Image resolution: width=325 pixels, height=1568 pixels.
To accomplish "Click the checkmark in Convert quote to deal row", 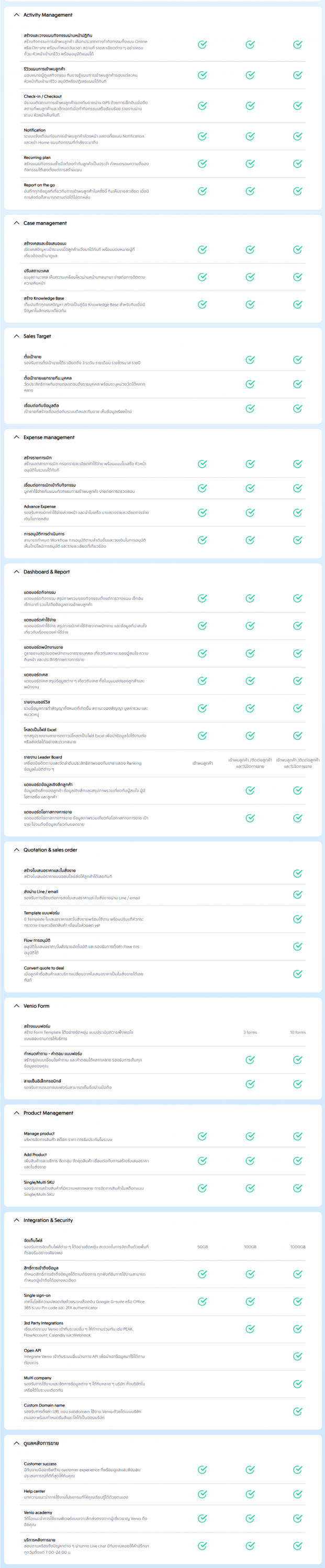I will (x=298, y=974).
